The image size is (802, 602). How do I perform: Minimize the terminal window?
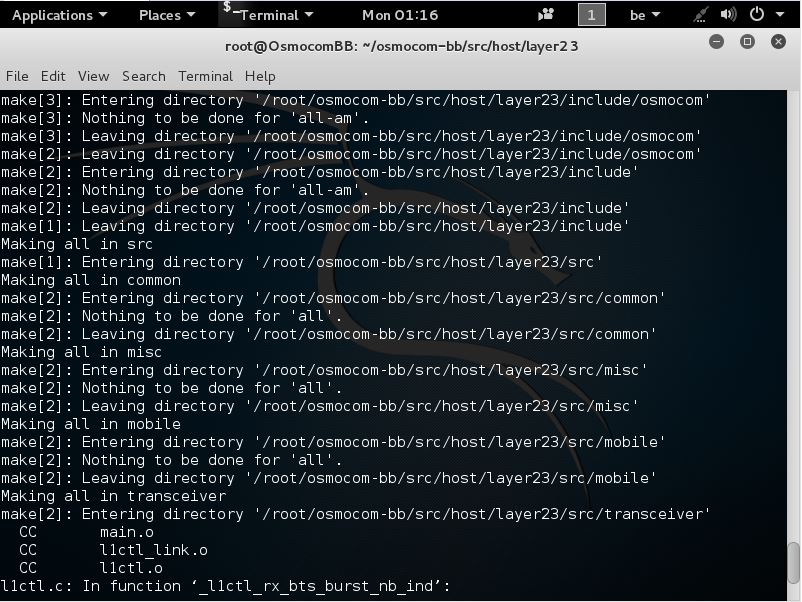coord(717,41)
